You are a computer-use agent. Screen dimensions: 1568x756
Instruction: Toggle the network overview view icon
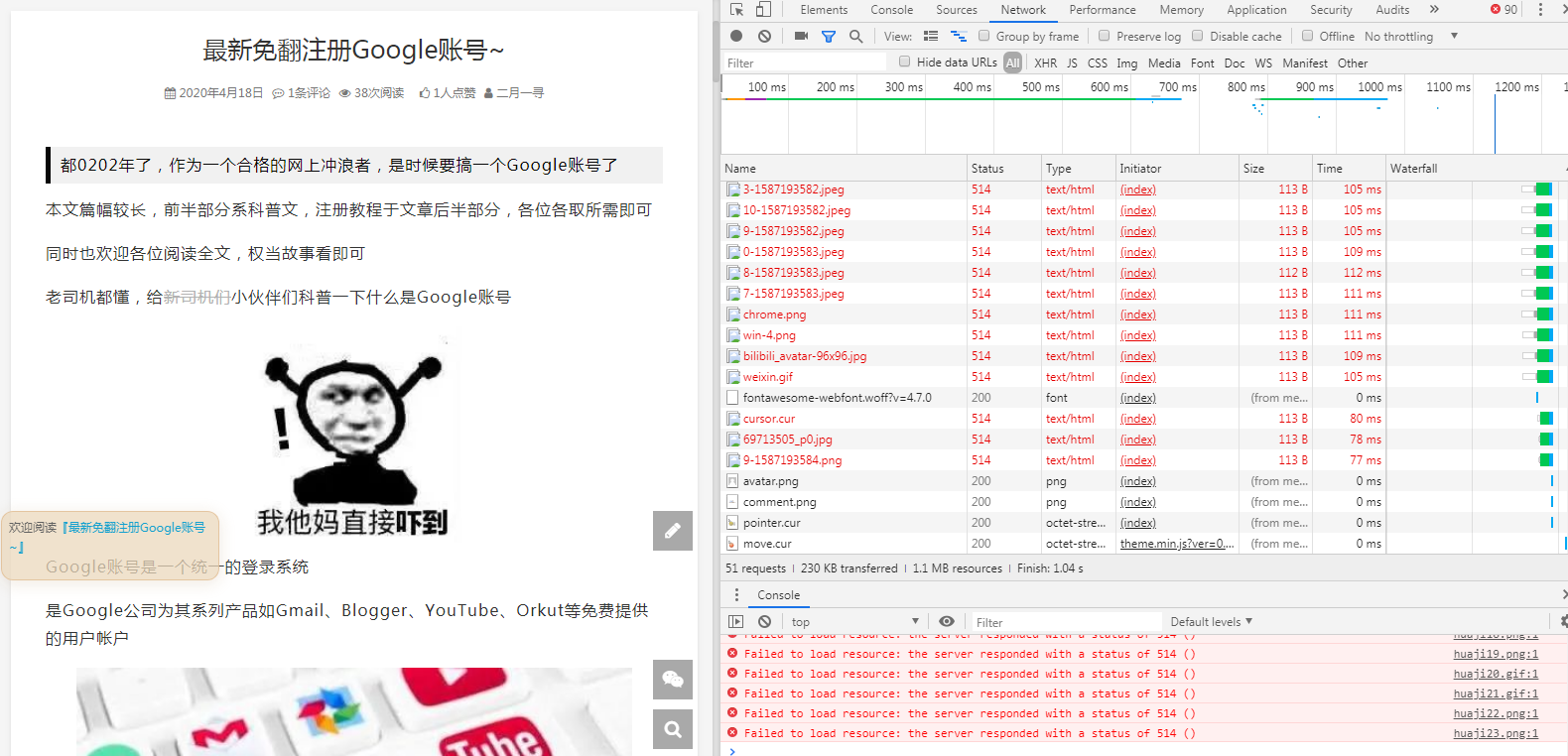959,37
